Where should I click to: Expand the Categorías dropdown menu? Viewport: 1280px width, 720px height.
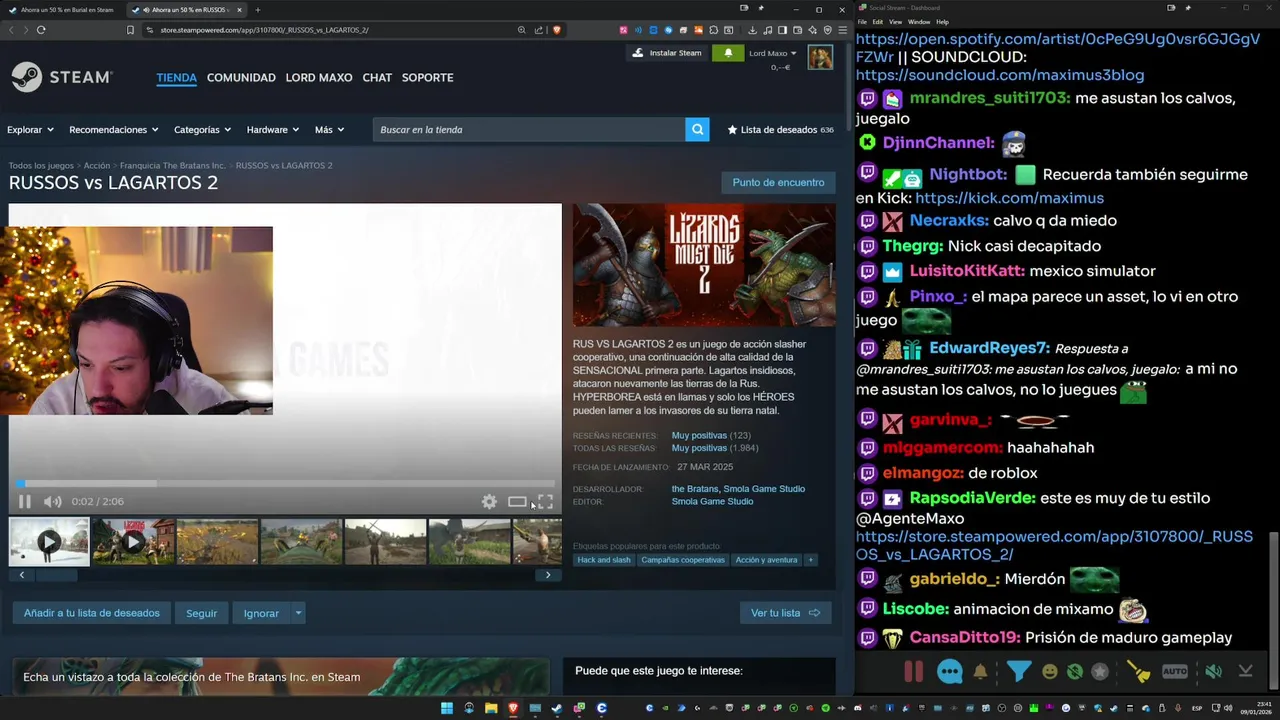point(202,130)
